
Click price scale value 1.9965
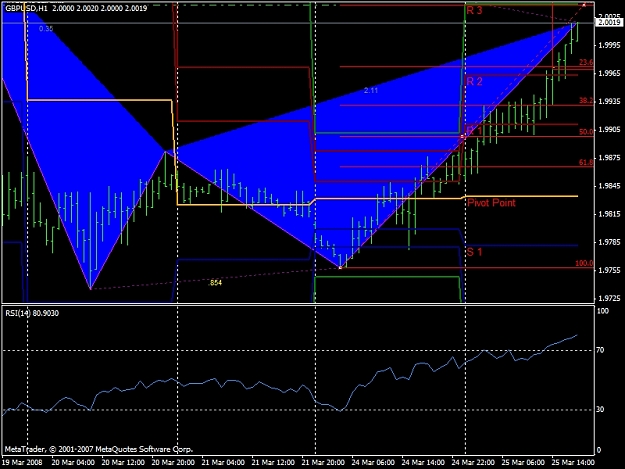pyautogui.click(x=609, y=73)
